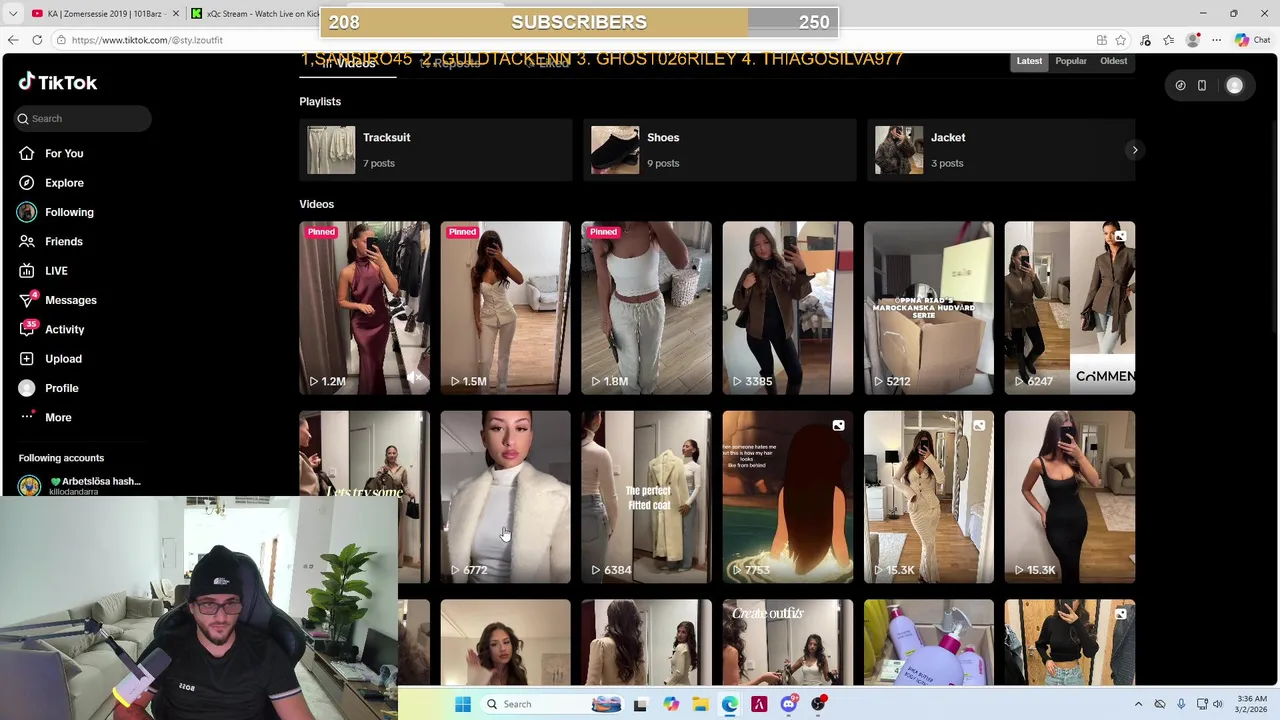Open the Shoes playlist

[719, 150]
